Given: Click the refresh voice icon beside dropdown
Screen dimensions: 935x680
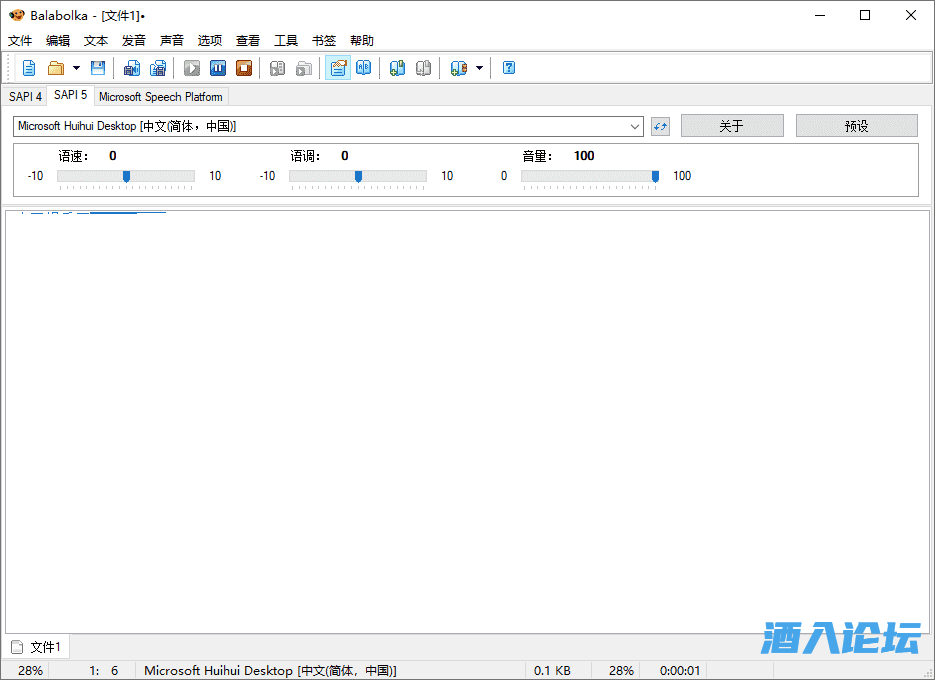Looking at the screenshot, I should 660,126.
